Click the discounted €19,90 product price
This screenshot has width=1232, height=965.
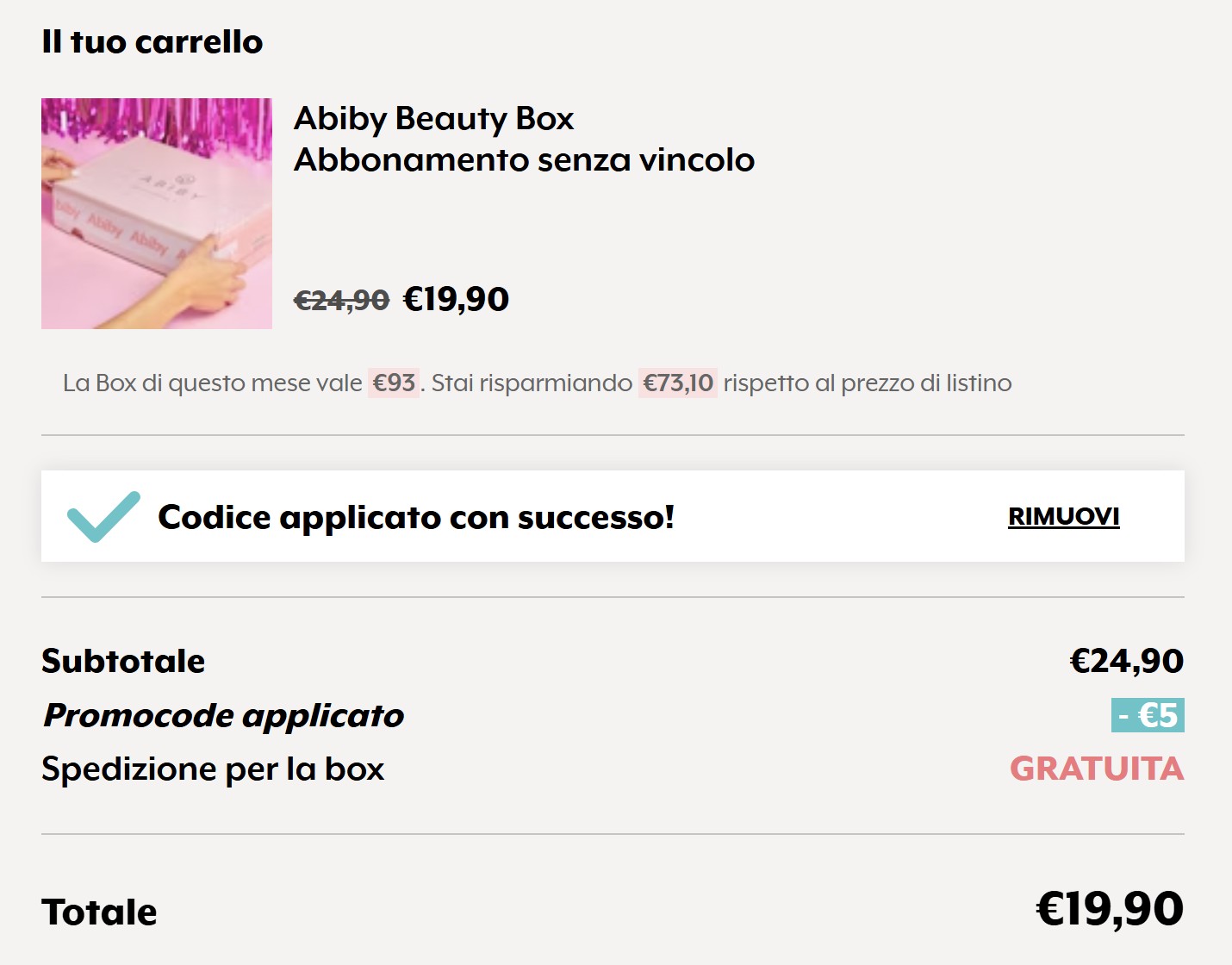(456, 300)
